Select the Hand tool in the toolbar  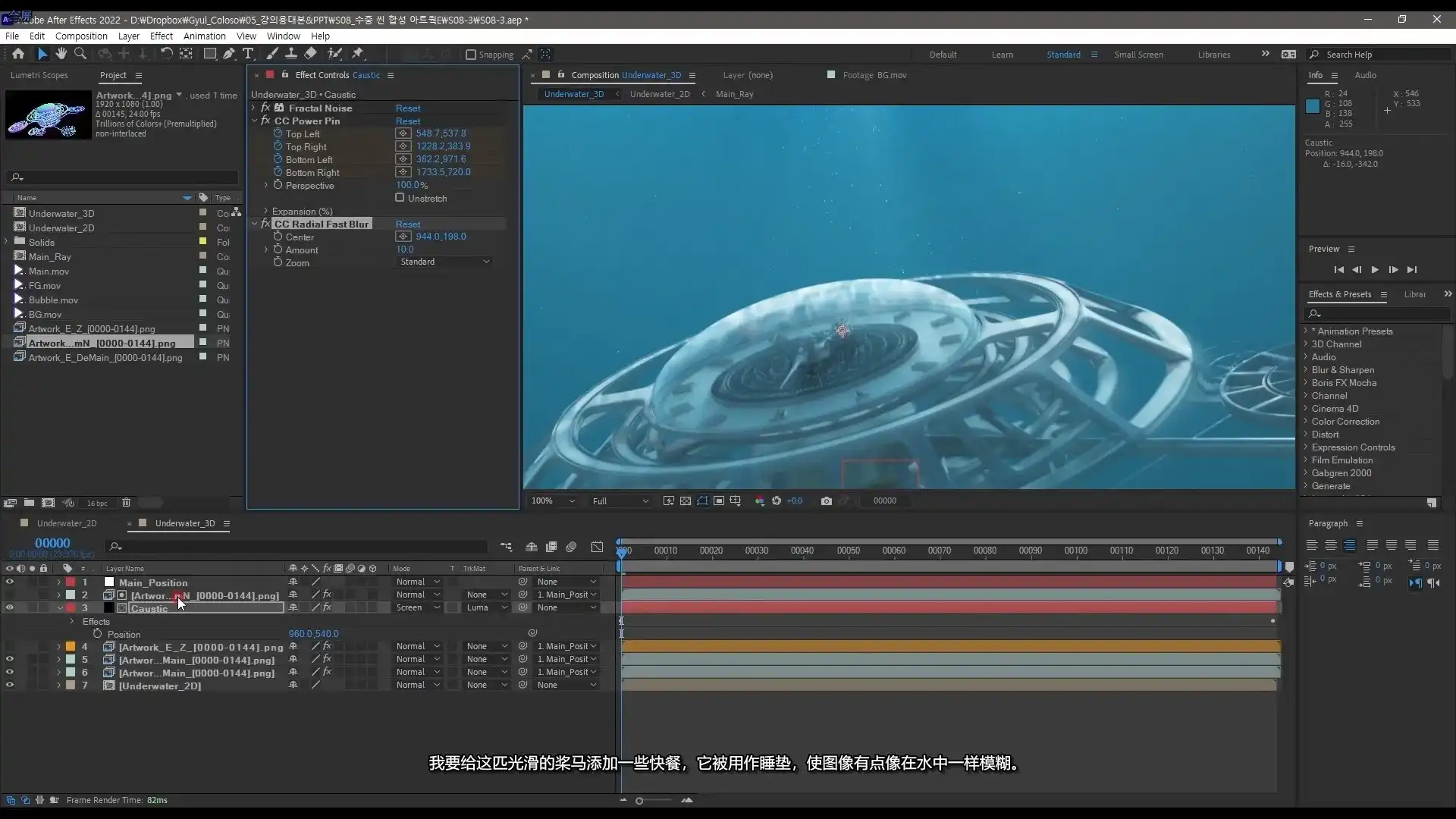coord(61,53)
